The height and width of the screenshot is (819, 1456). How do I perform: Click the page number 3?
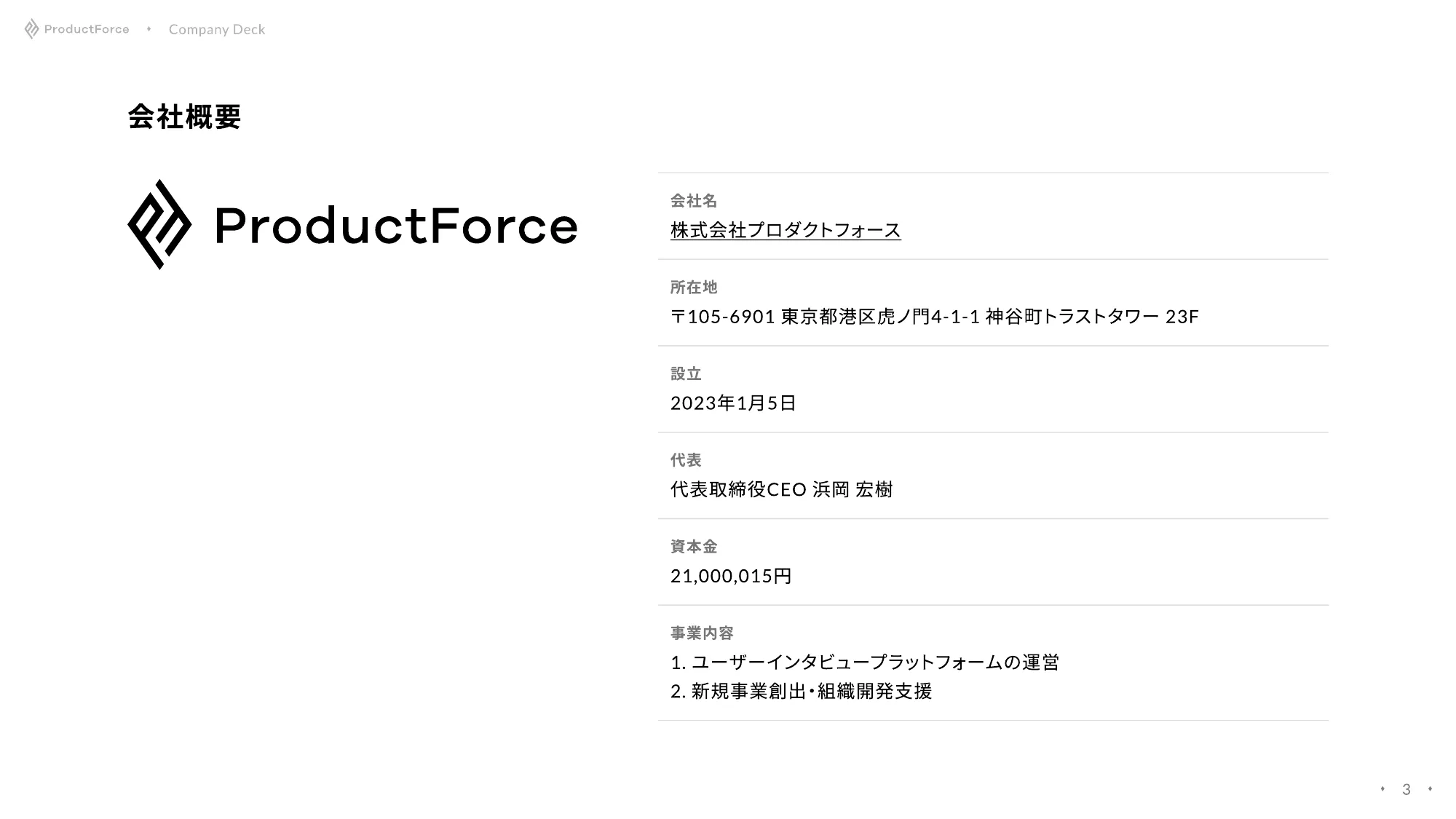1406,790
